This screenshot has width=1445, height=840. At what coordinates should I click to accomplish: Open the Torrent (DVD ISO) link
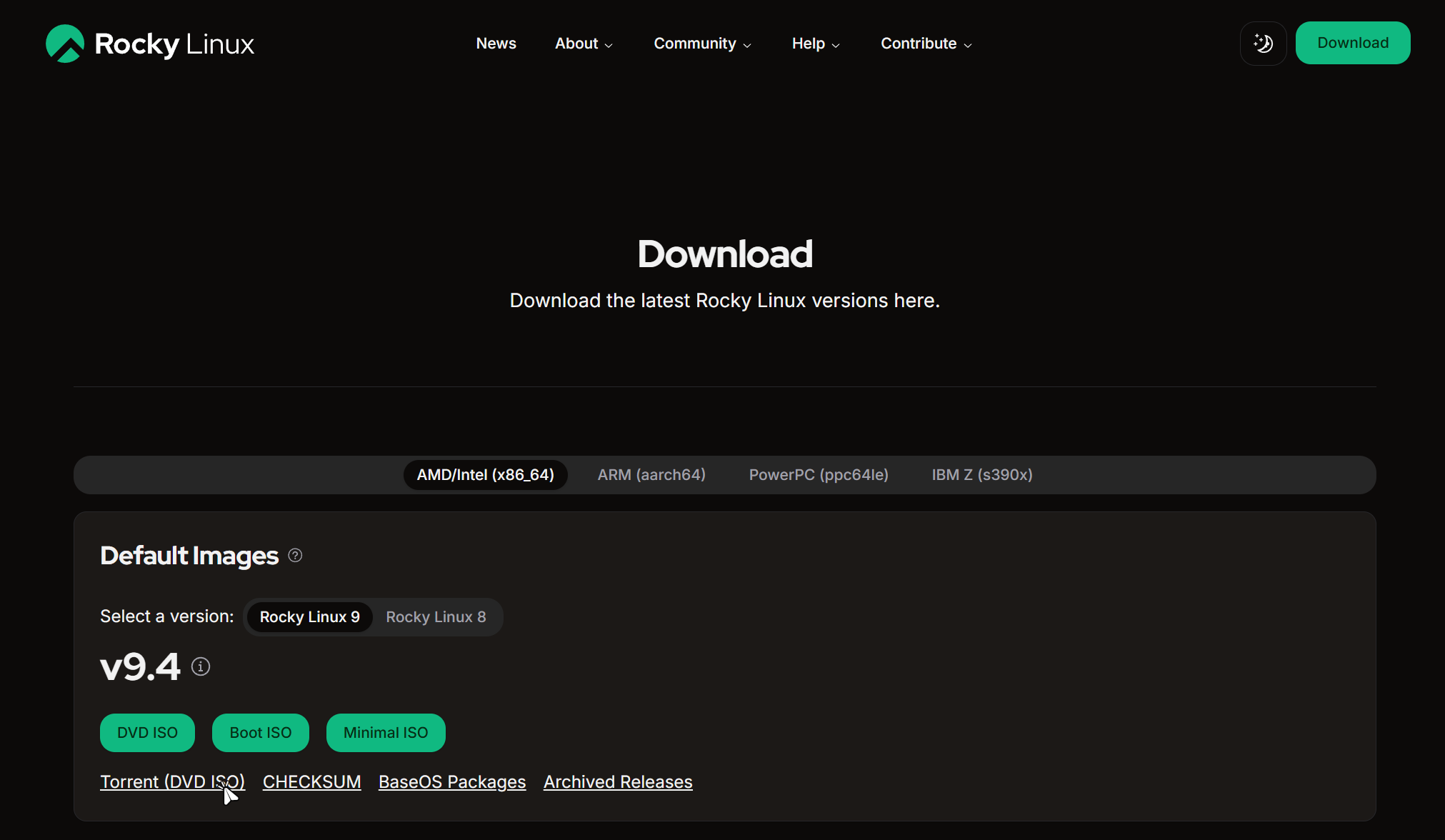(x=172, y=782)
